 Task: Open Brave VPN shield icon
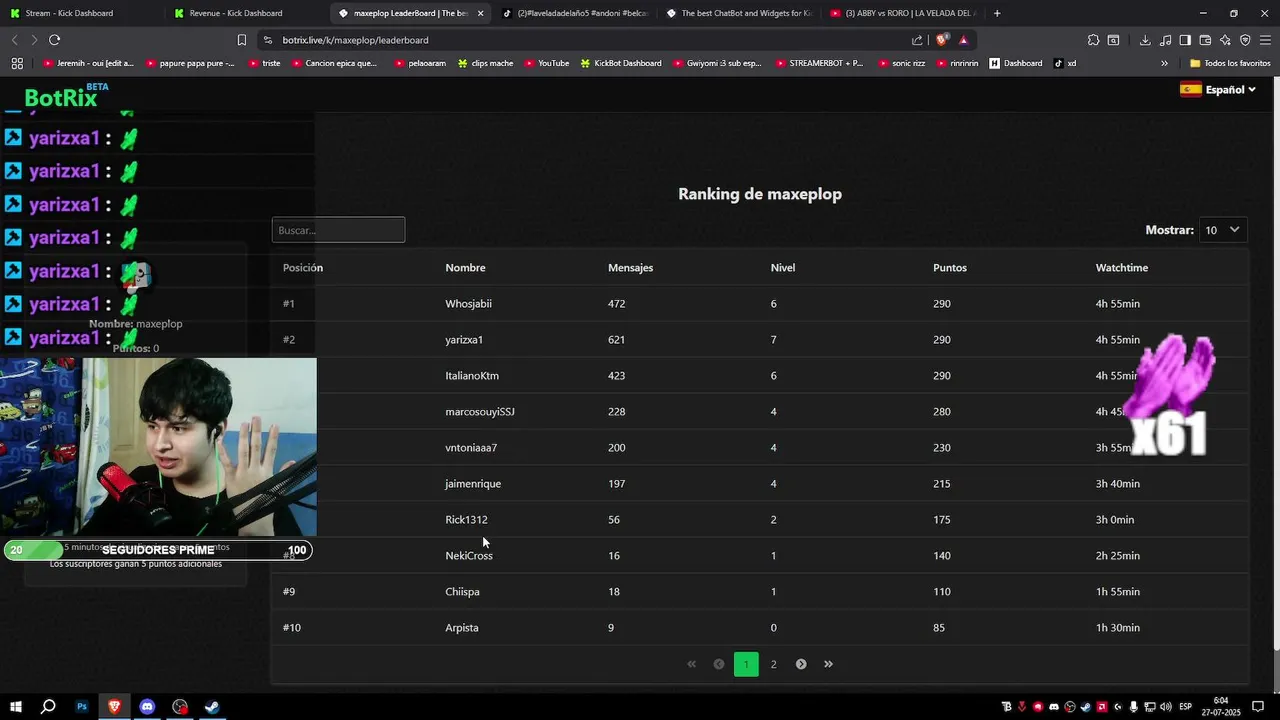(x=1245, y=40)
